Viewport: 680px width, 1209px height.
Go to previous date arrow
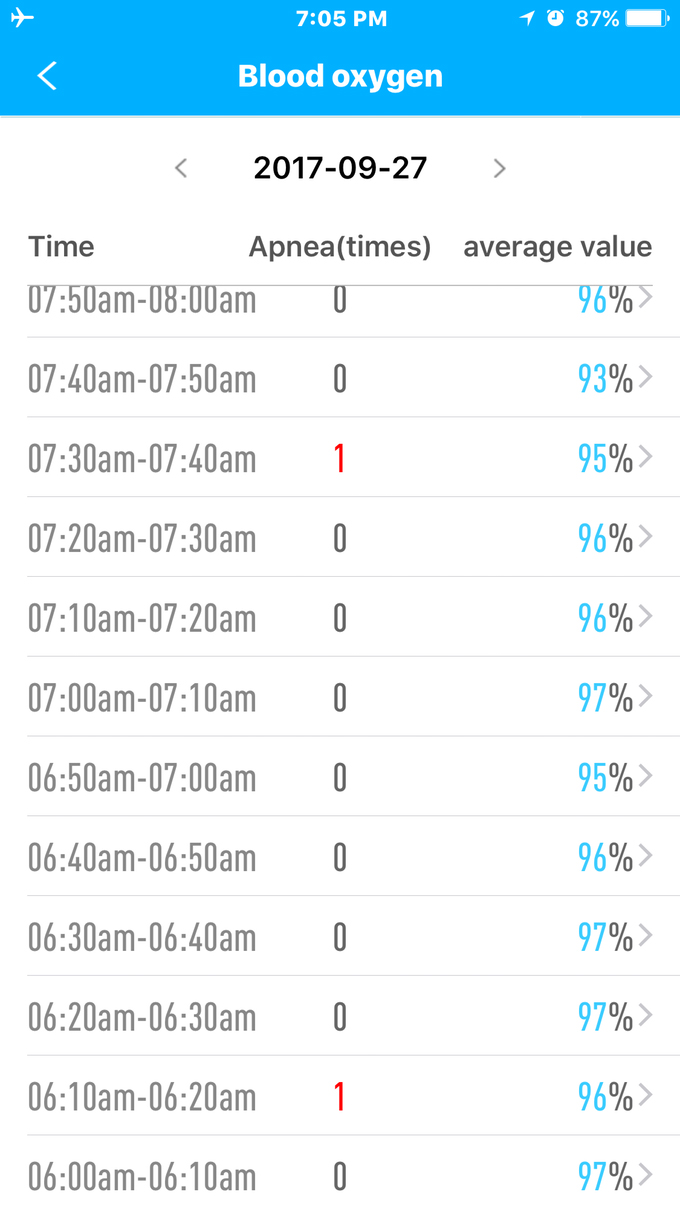(181, 168)
